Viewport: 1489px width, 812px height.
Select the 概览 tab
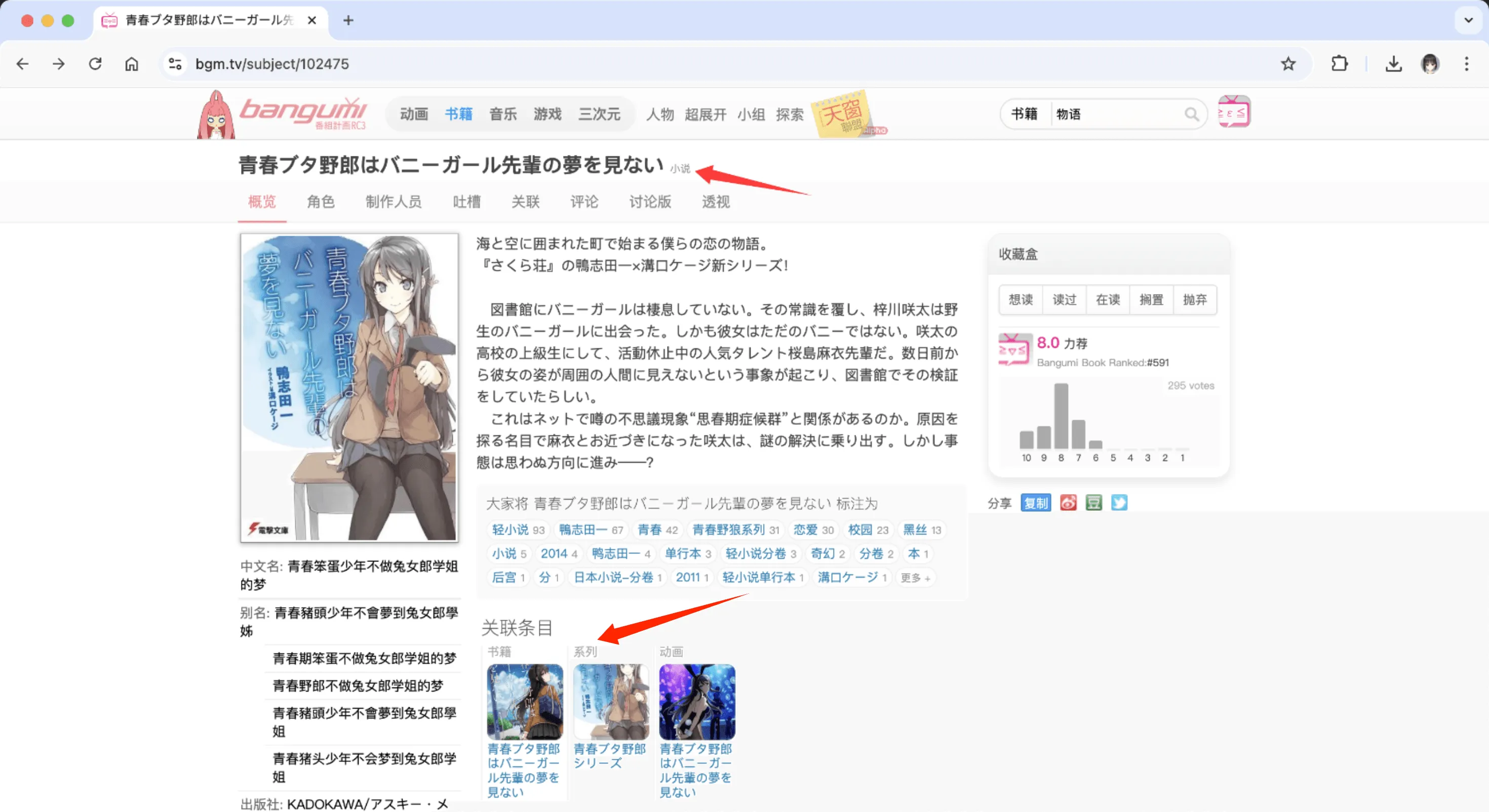262,201
